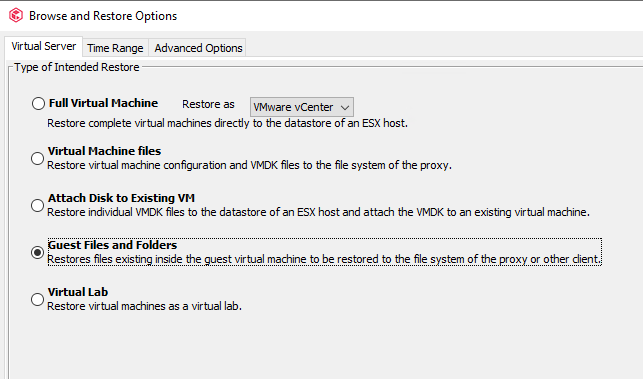This screenshot has width=643, height=379.
Task: Click the bold Virtual Machine files label
Action: pyautogui.click(x=104, y=151)
